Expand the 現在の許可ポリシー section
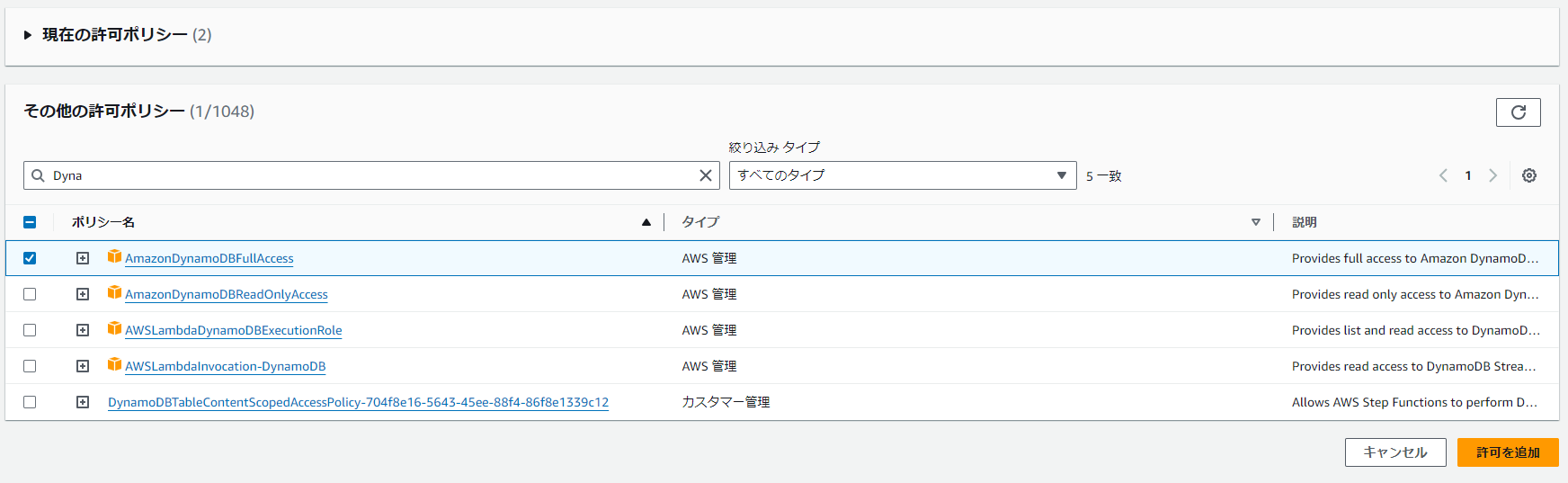Image resolution: width=1568 pixels, height=483 pixels. (x=28, y=35)
